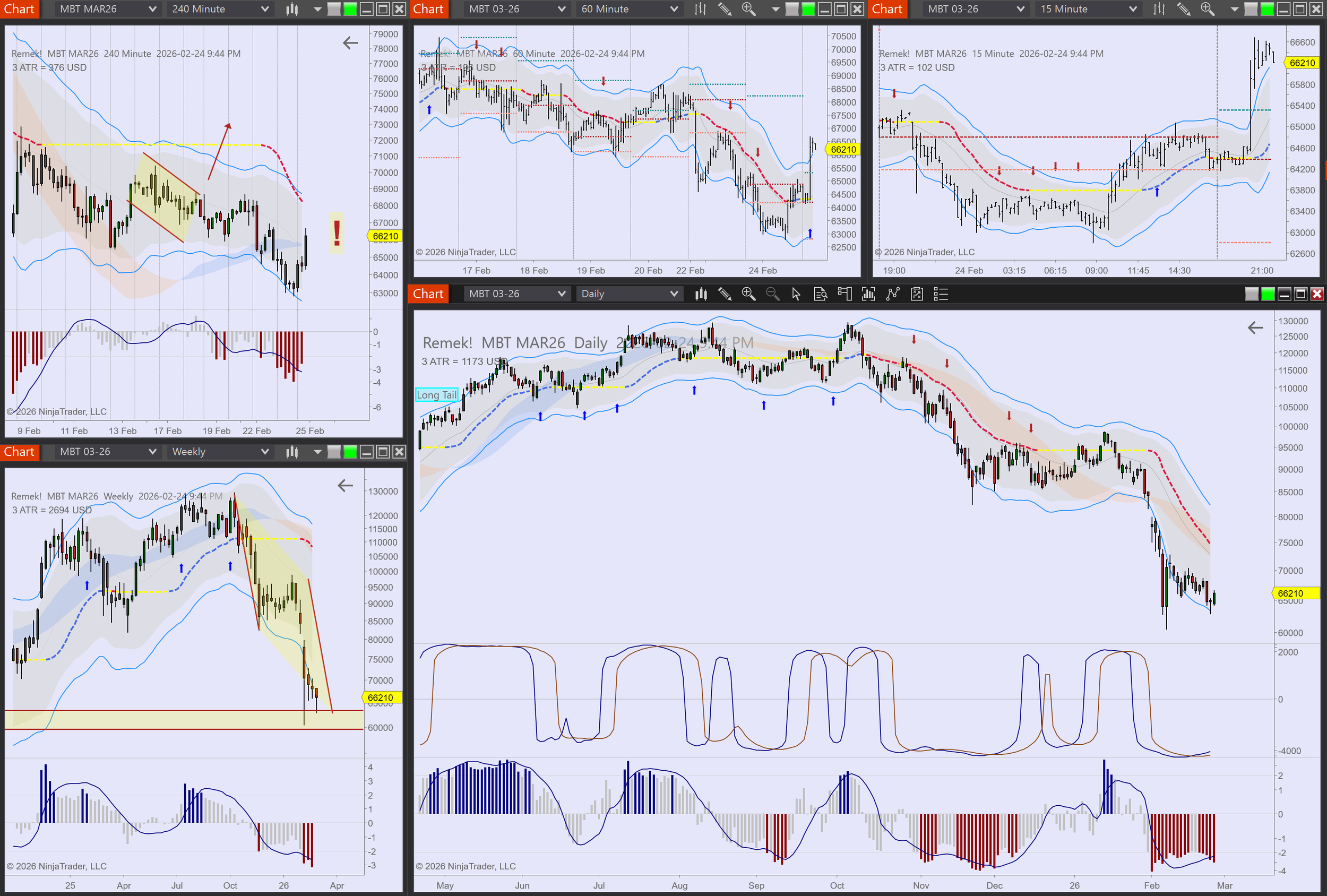Open Chart Trader icon in Daily toolbar
1327x896 pixels.
click(x=844, y=294)
